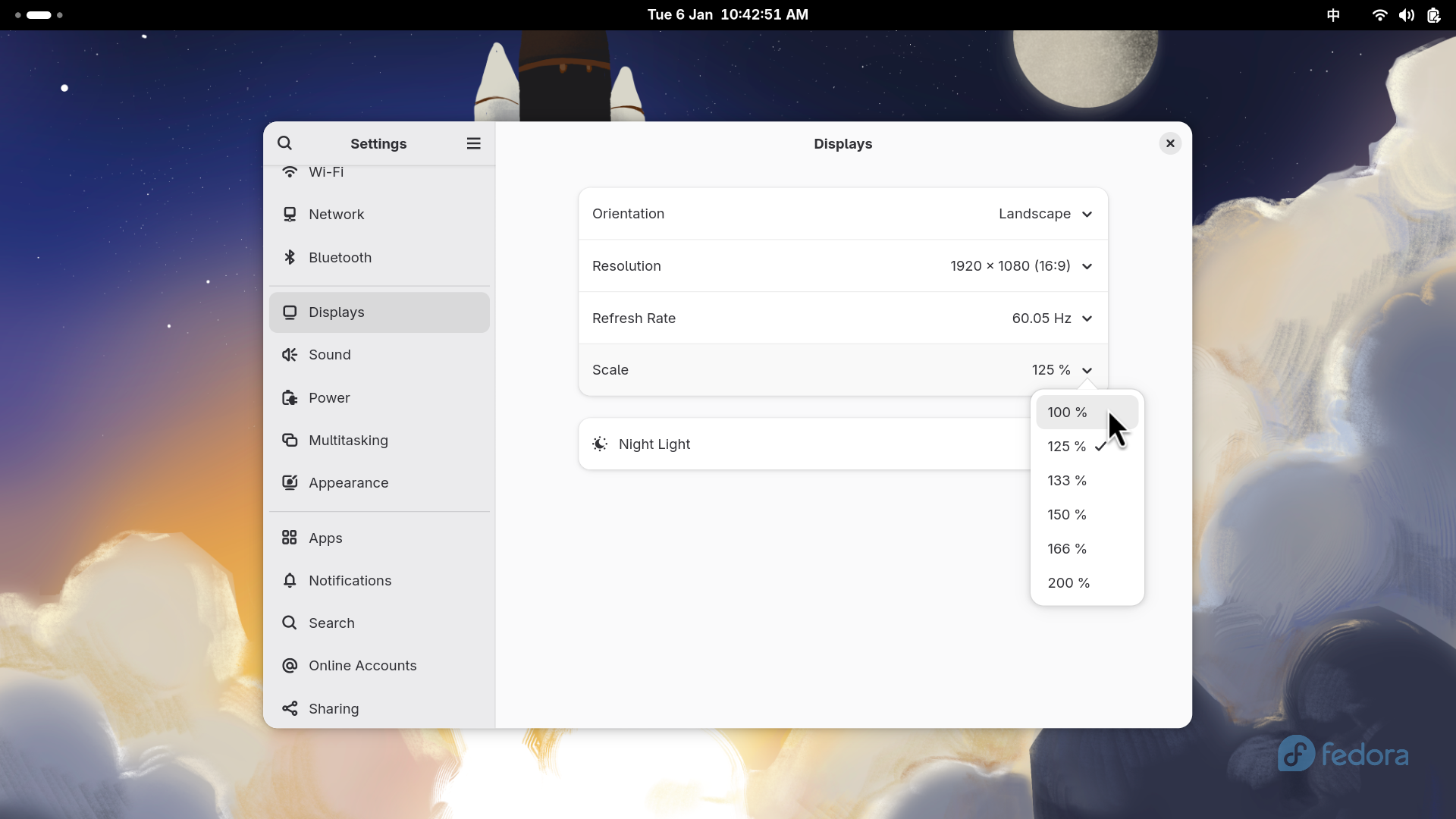Screen dimensions: 1456x819
Task: Click the Appearance icon in sidebar
Action: pyautogui.click(x=290, y=483)
